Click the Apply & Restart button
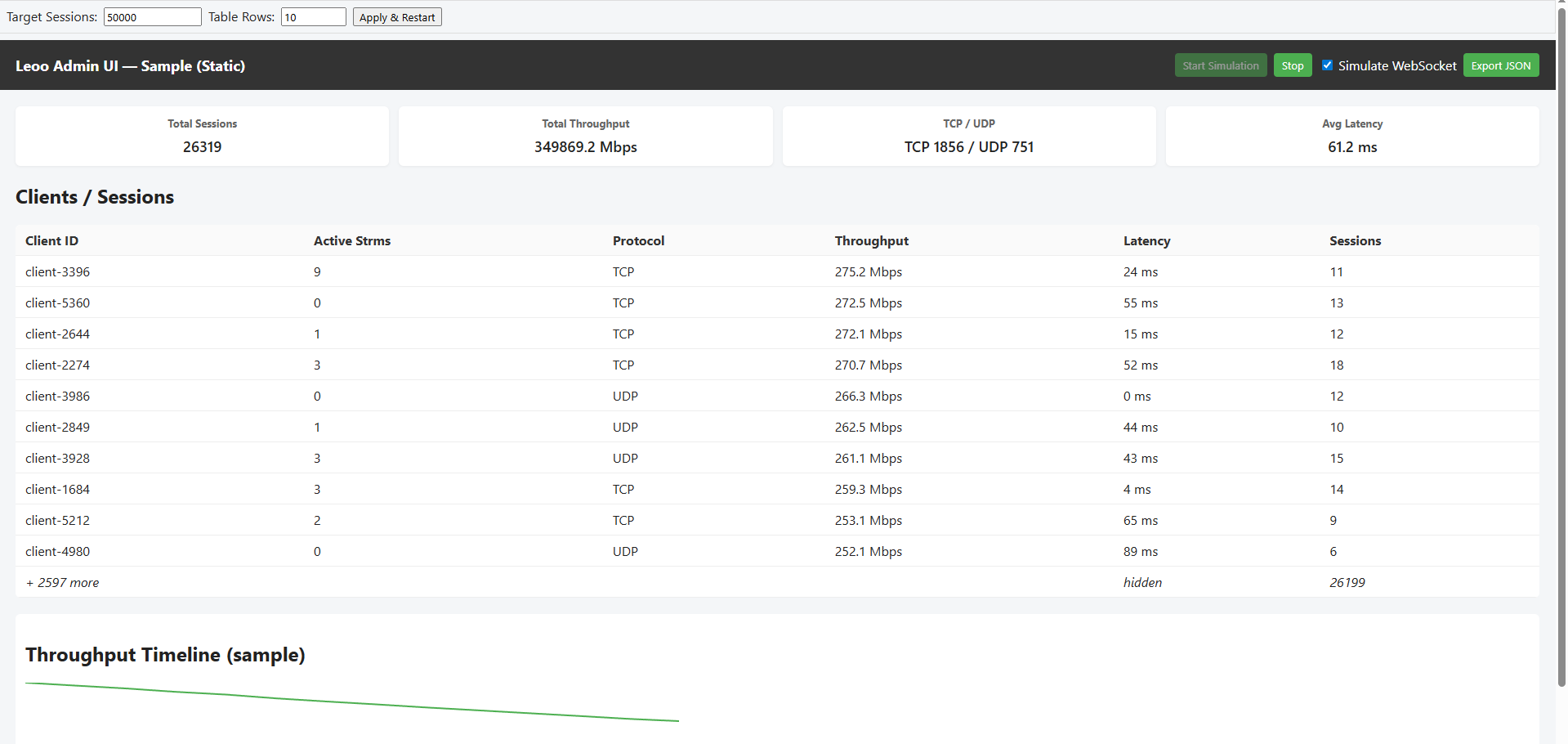Screen dimensions: 1568x744 click(x=397, y=17)
